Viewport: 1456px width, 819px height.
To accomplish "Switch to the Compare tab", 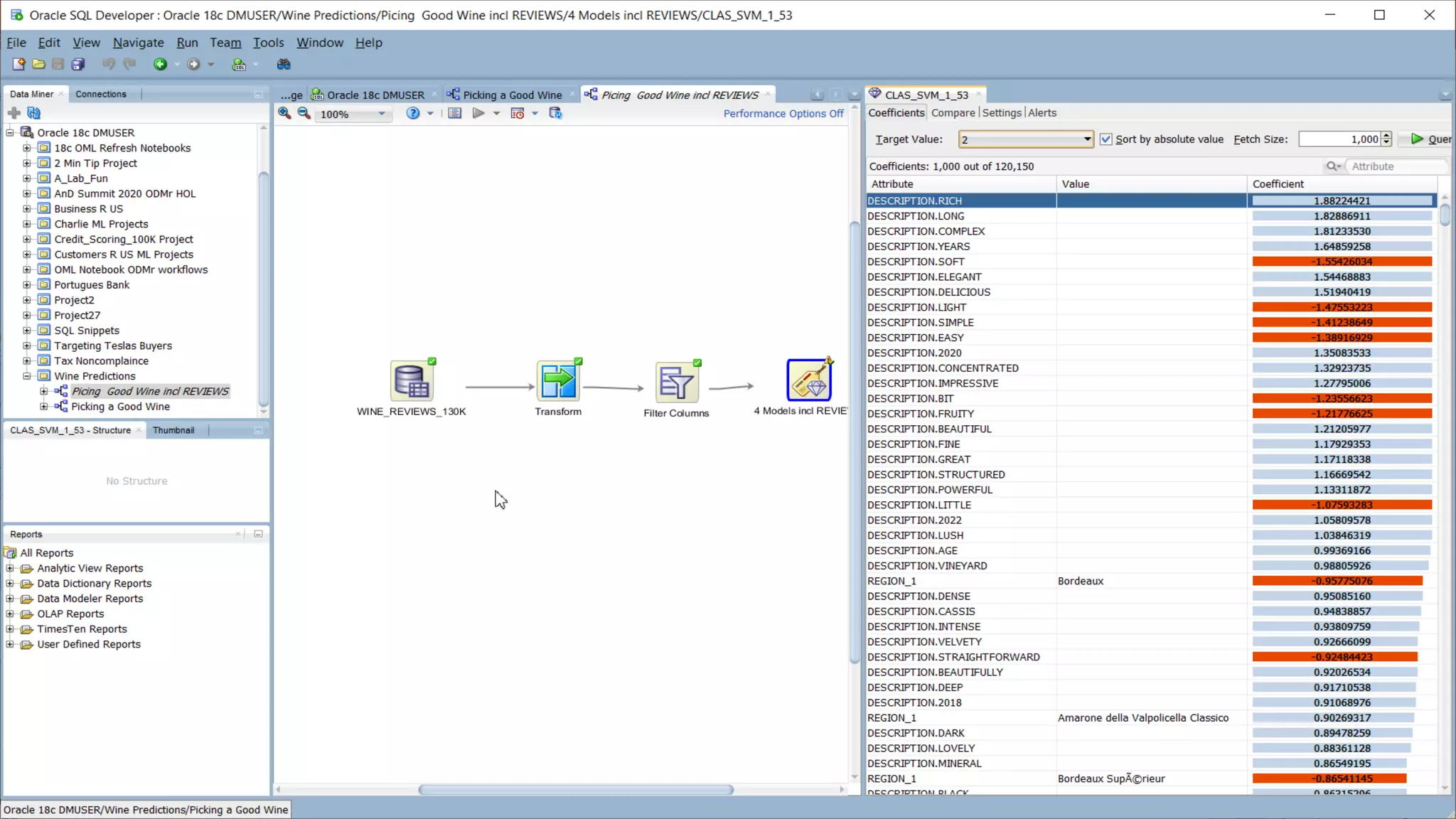I will (x=953, y=113).
